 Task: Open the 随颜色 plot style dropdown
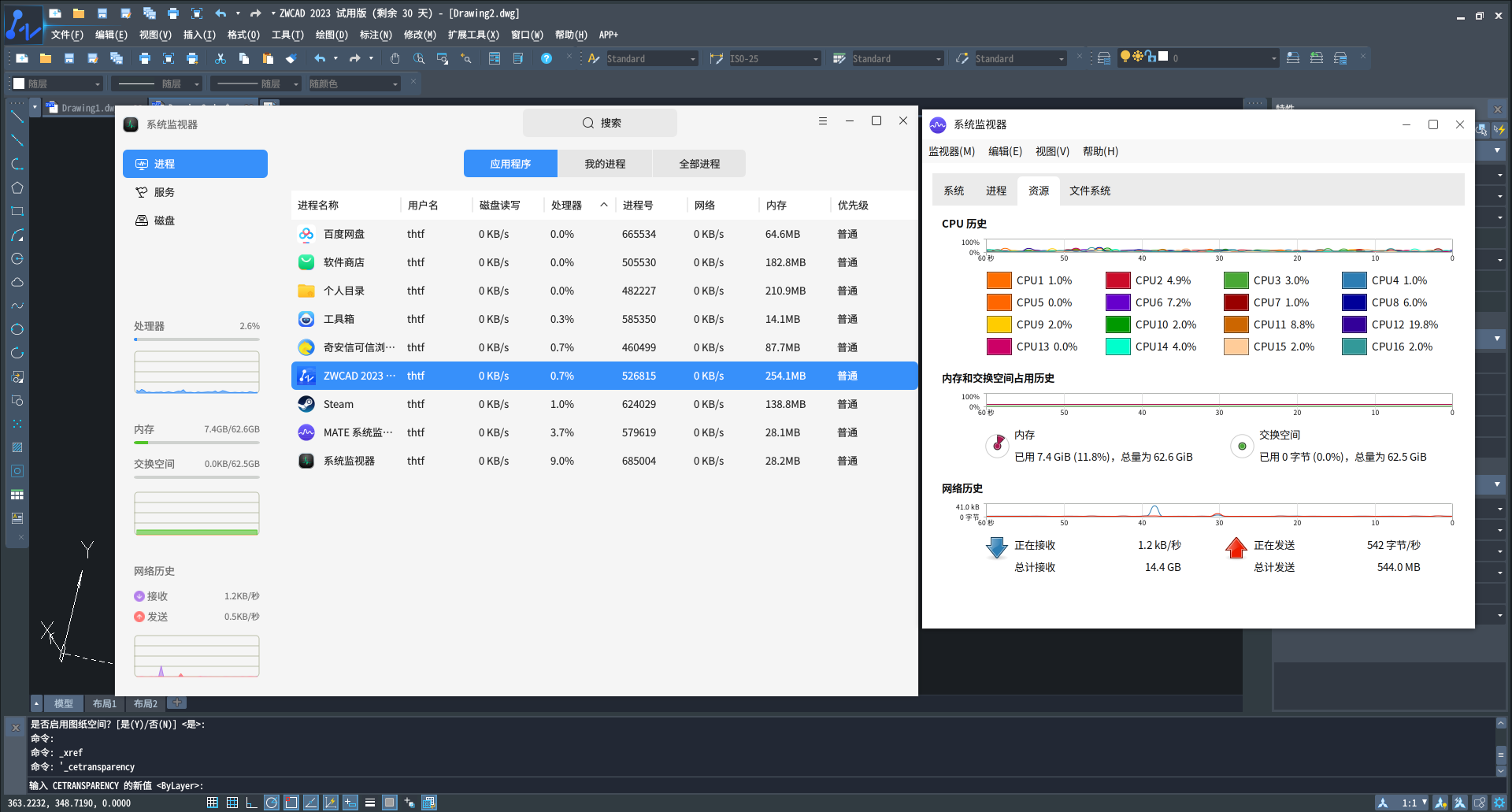point(395,84)
